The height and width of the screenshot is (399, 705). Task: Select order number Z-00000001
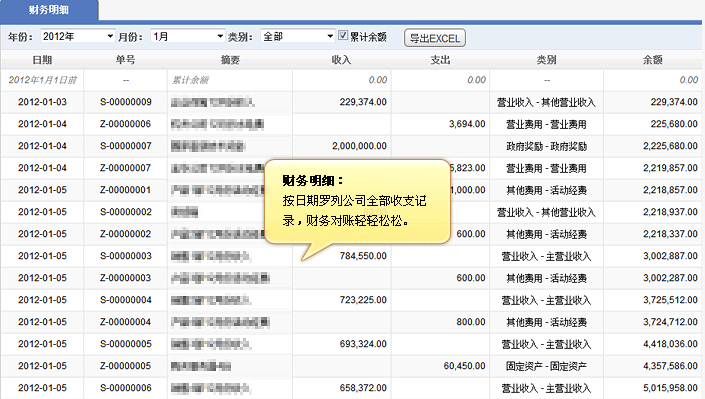(125, 190)
